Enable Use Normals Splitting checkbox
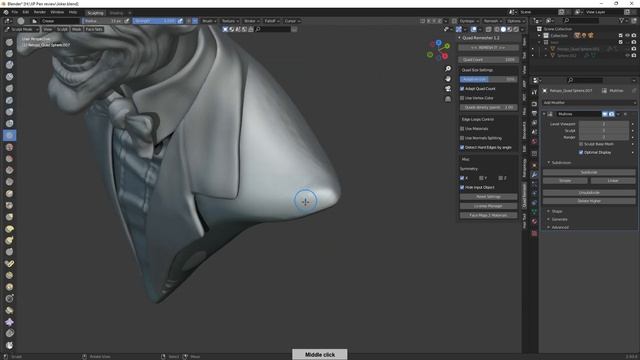Screen dimensions: 640x360 [462, 138]
